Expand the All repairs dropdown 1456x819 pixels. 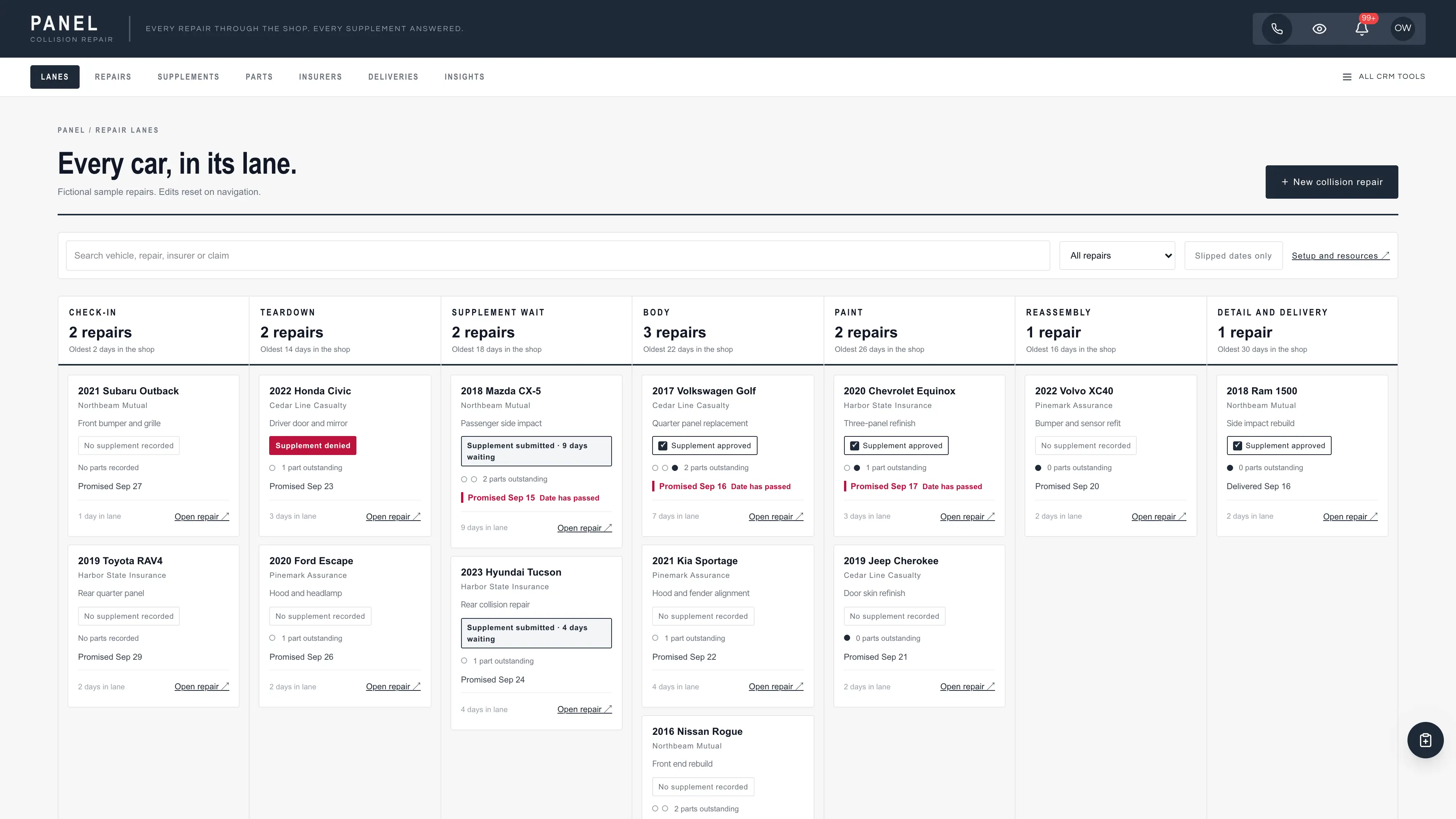[x=1117, y=256]
